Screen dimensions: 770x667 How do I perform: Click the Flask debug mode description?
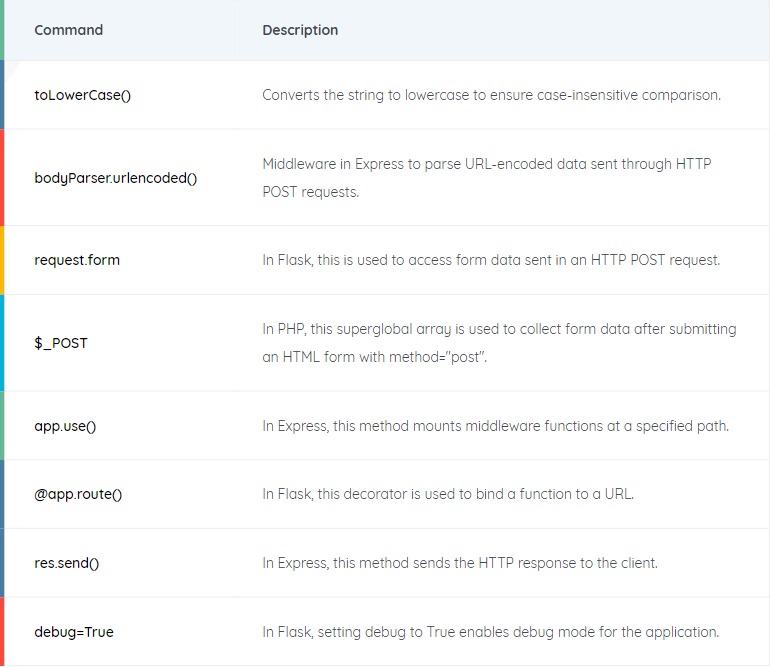[491, 632]
